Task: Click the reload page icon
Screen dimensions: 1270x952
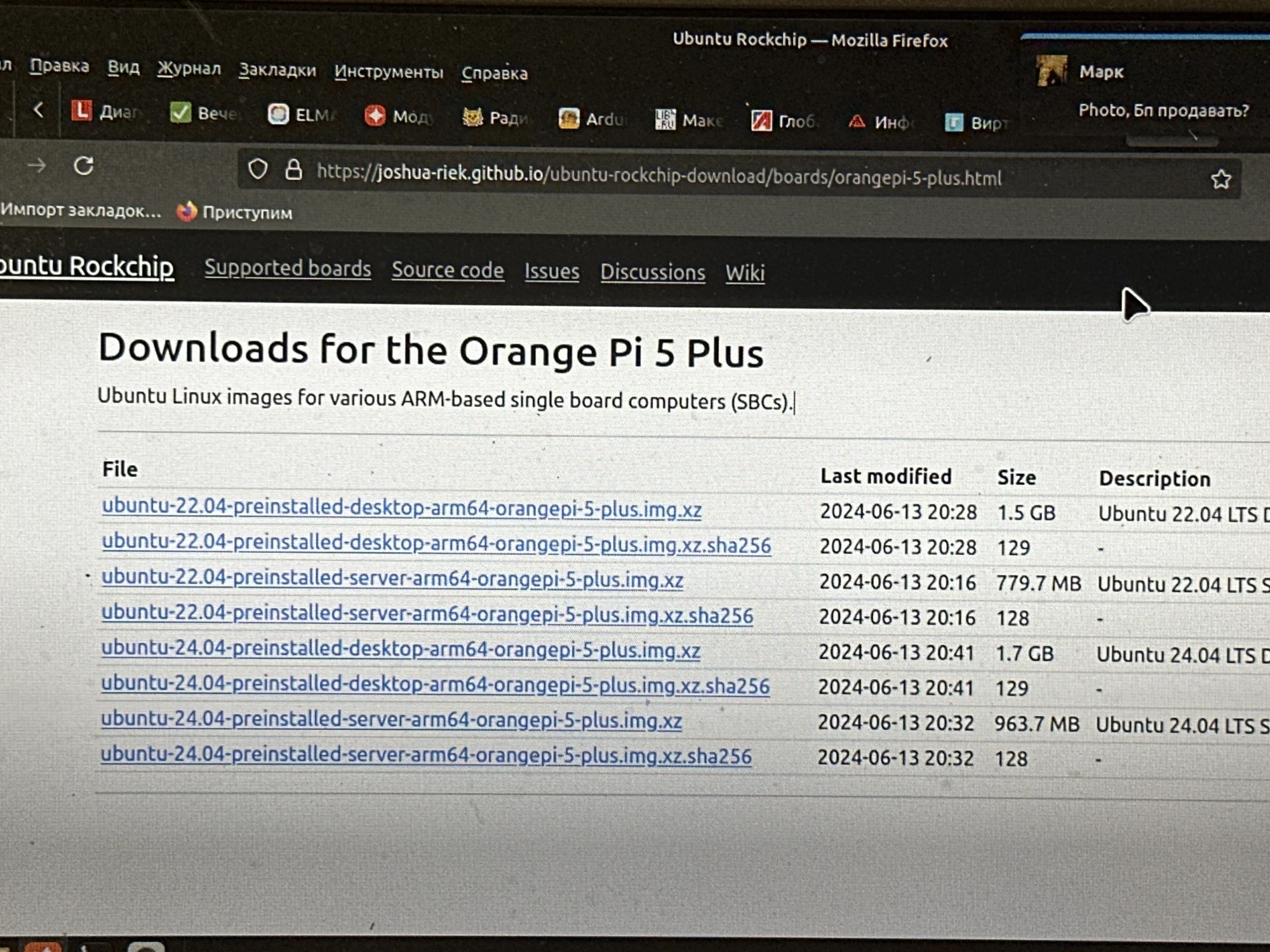Action: (84, 166)
